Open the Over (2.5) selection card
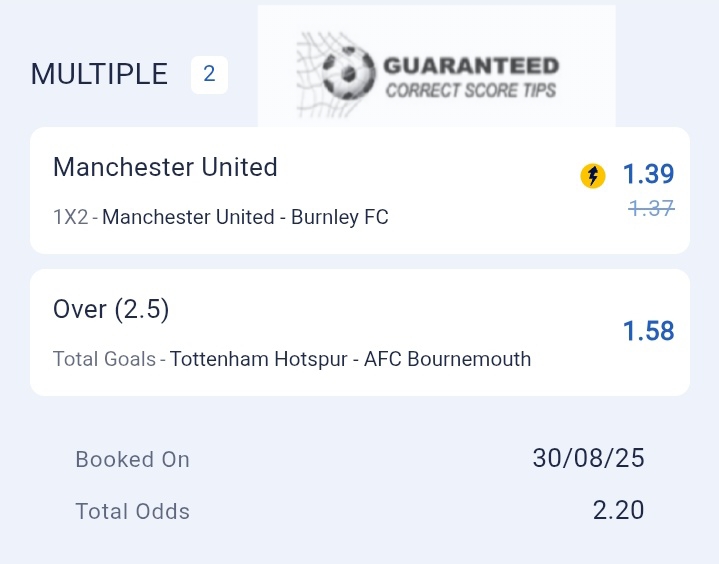Viewport: 719px width, 564px height. tap(360, 332)
